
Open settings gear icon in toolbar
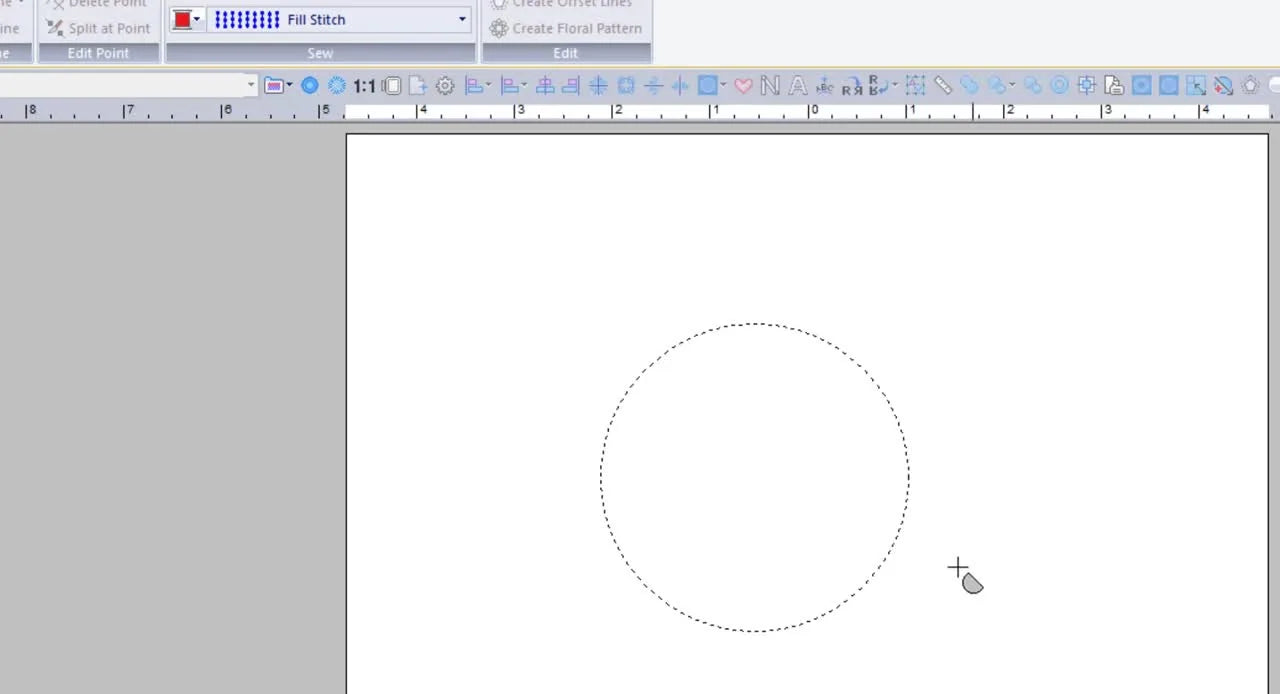tap(445, 86)
